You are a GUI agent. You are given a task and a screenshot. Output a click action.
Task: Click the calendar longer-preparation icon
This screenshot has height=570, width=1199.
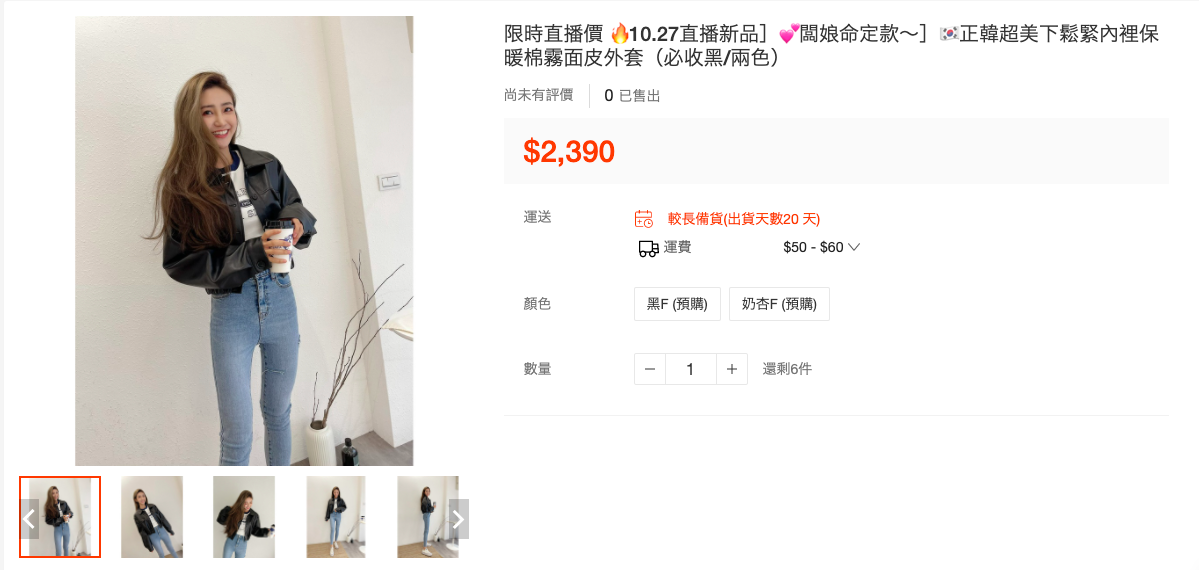(x=644, y=219)
